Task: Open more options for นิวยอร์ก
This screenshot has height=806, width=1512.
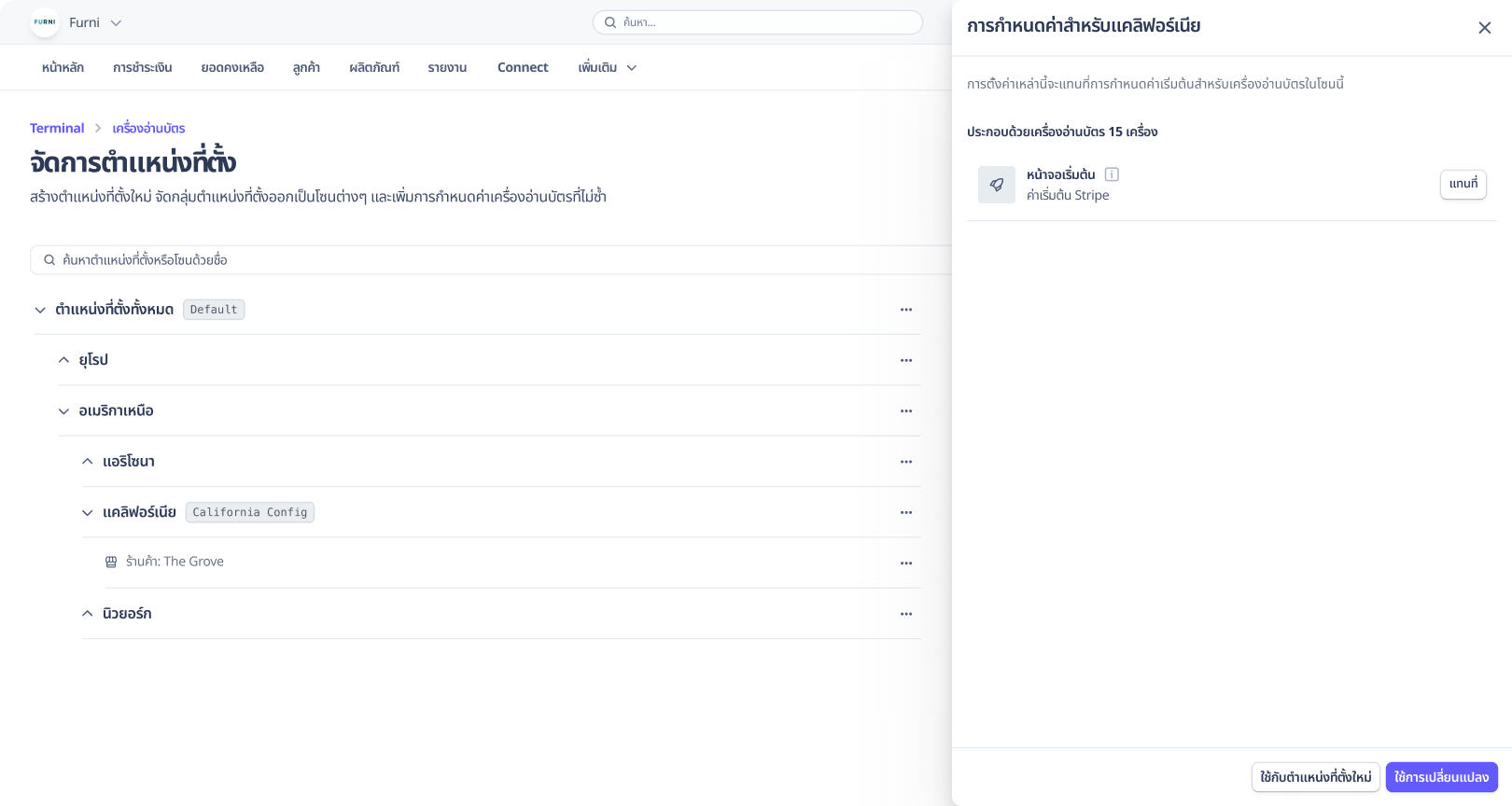Action: [906, 614]
